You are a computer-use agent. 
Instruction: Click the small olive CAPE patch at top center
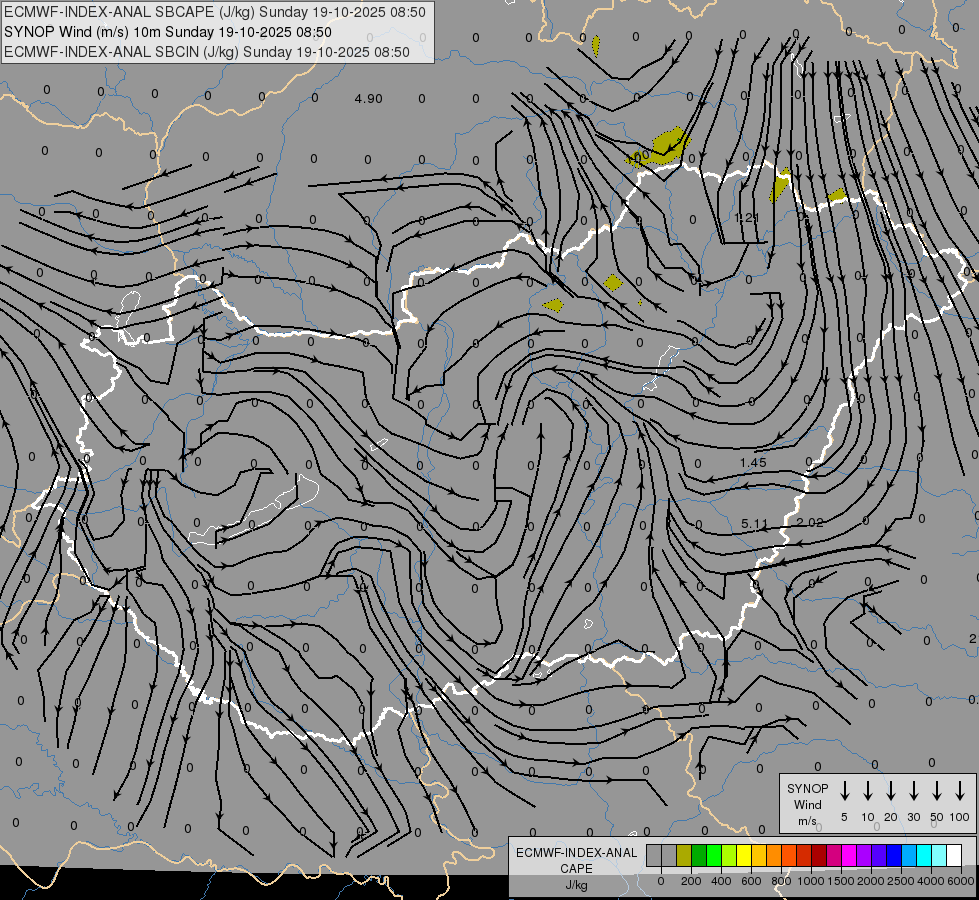[x=596, y=45]
